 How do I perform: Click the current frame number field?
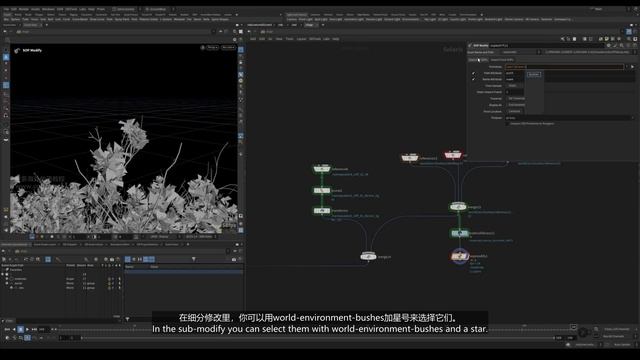tap(43, 329)
